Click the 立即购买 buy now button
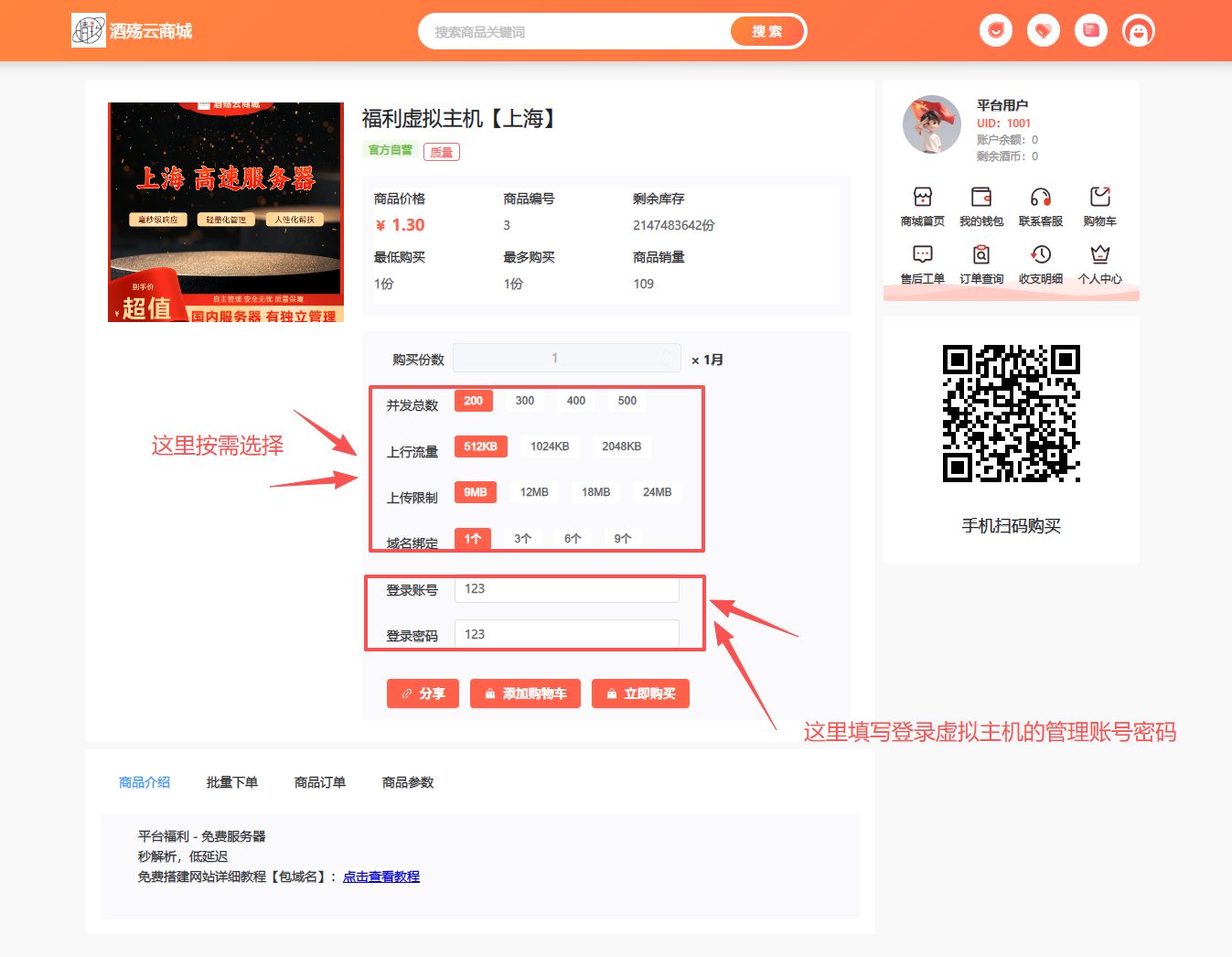Image resolution: width=1232 pixels, height=957 pixels. pos(640,694)
